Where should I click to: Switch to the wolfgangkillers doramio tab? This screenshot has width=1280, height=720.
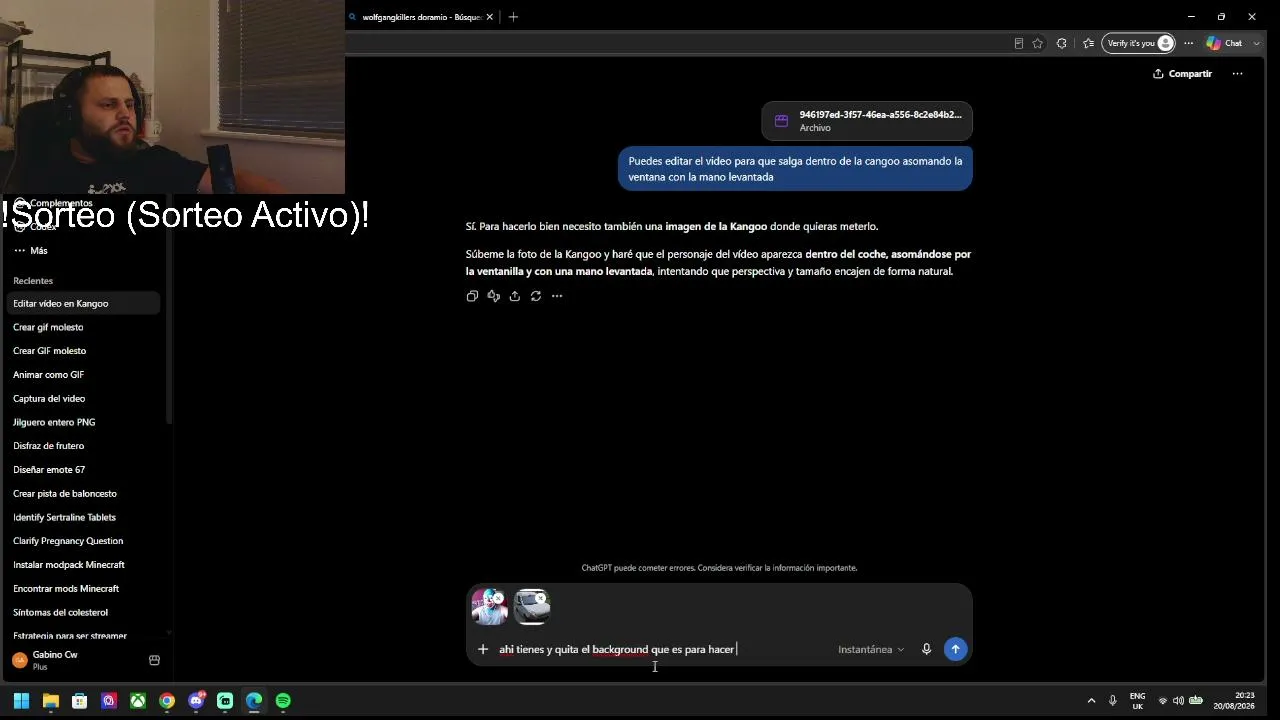[422, 17]
